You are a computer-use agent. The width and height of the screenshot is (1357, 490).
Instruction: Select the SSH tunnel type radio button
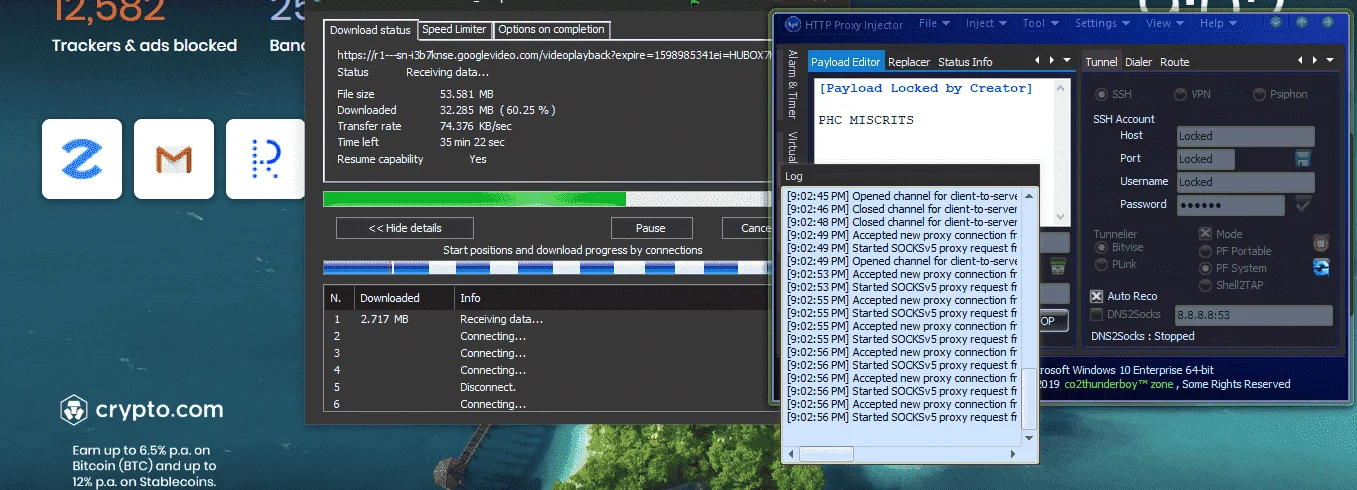(x=1103, y=94)
